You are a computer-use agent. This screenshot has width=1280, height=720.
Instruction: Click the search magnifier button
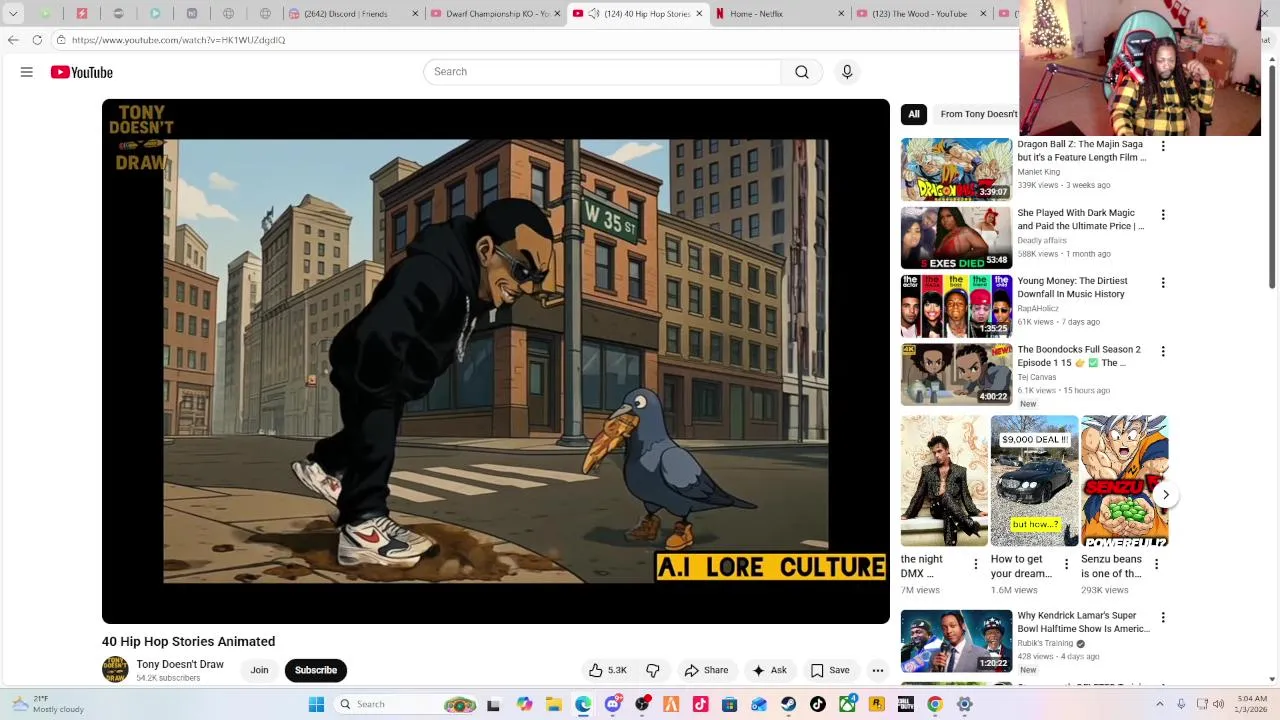point(802,72)
